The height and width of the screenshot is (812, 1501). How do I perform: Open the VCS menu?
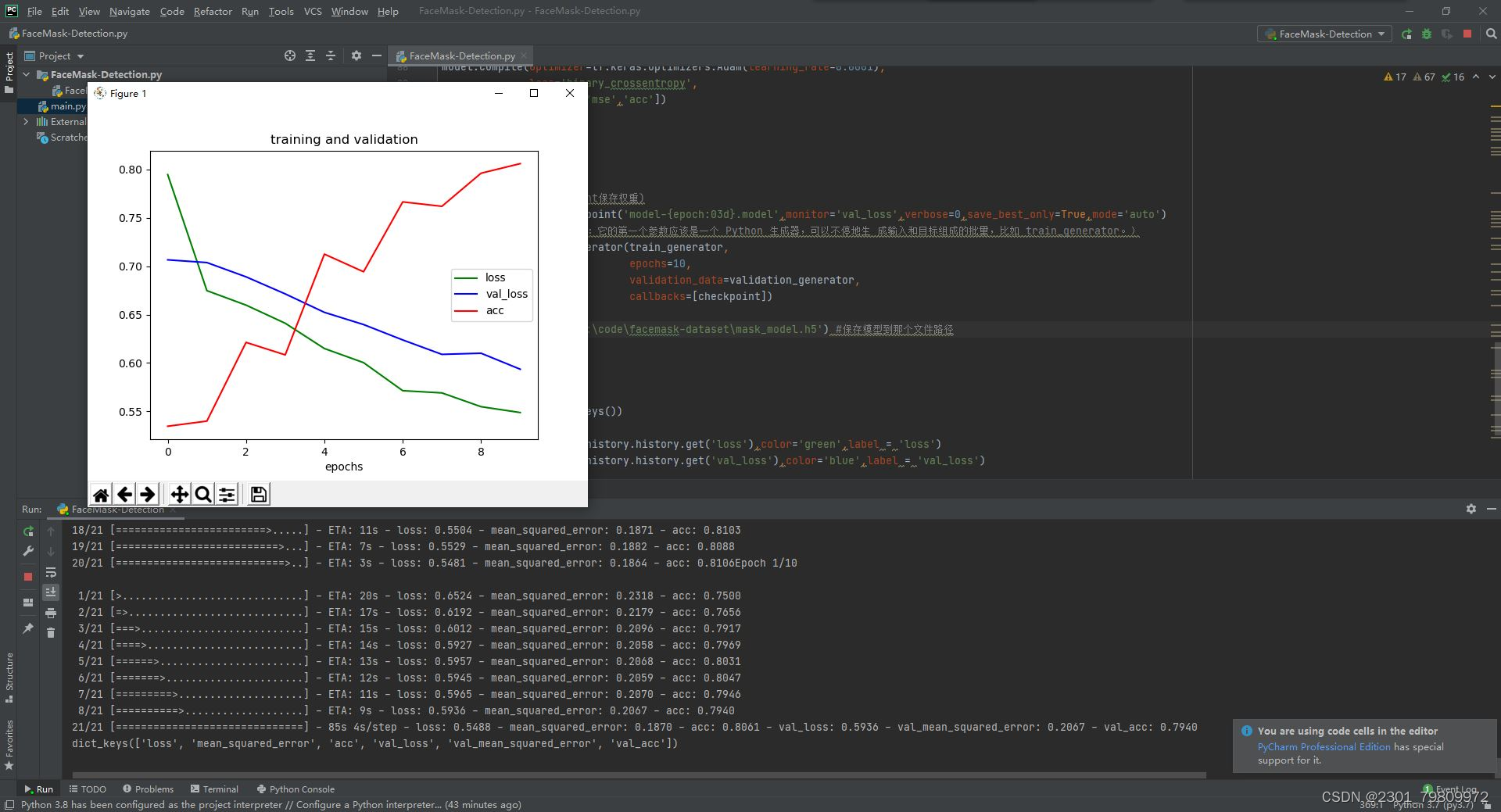(313, 11)
